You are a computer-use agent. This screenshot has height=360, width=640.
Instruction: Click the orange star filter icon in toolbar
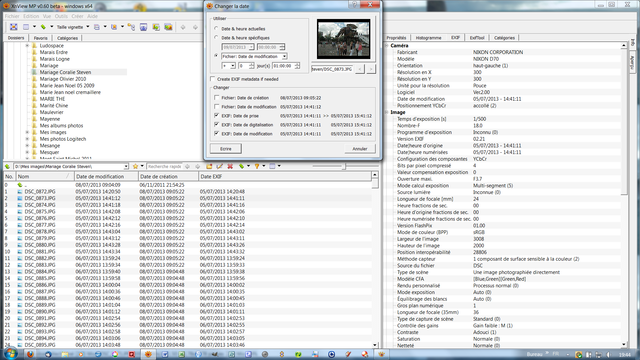point(114,27)
